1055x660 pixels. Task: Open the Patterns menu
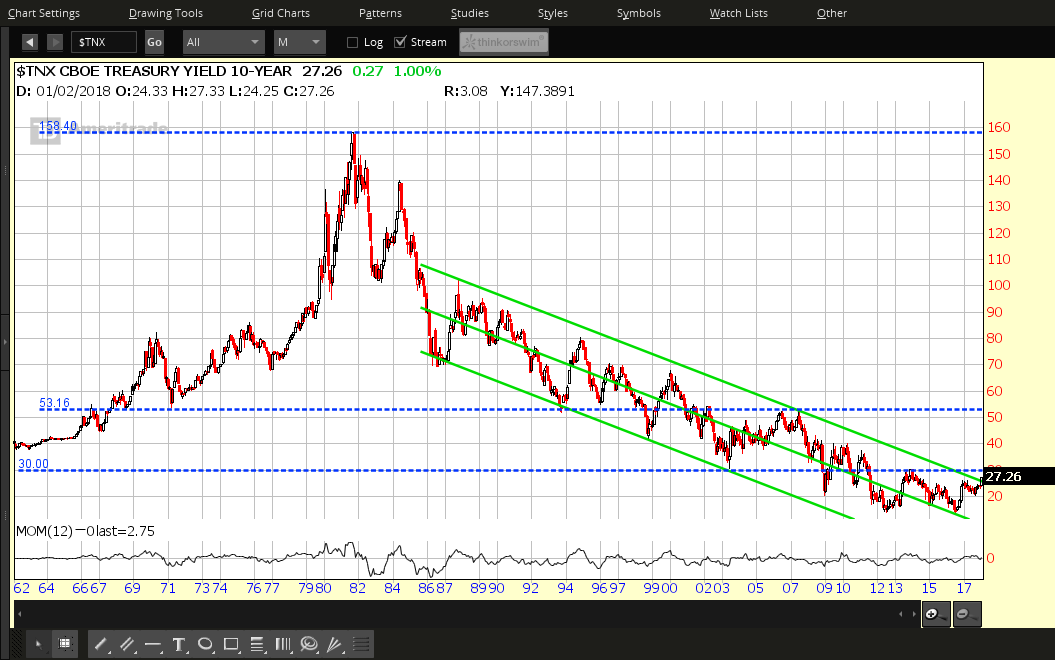[x=380, y=13]
